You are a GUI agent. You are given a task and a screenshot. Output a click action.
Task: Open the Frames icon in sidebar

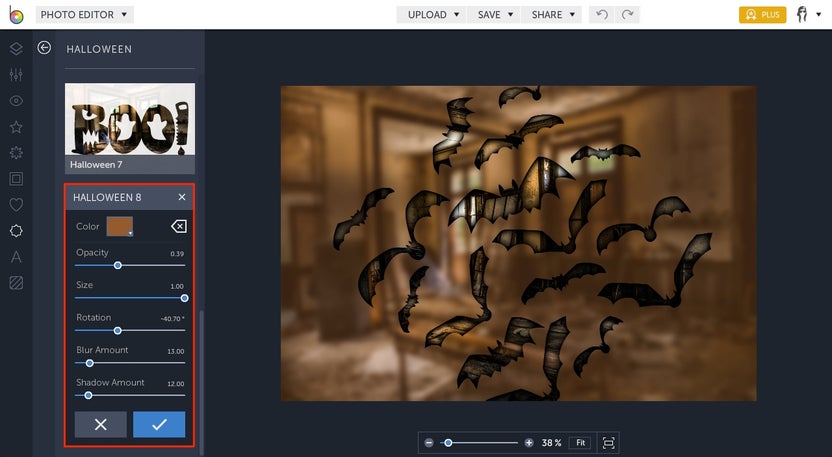16,179
